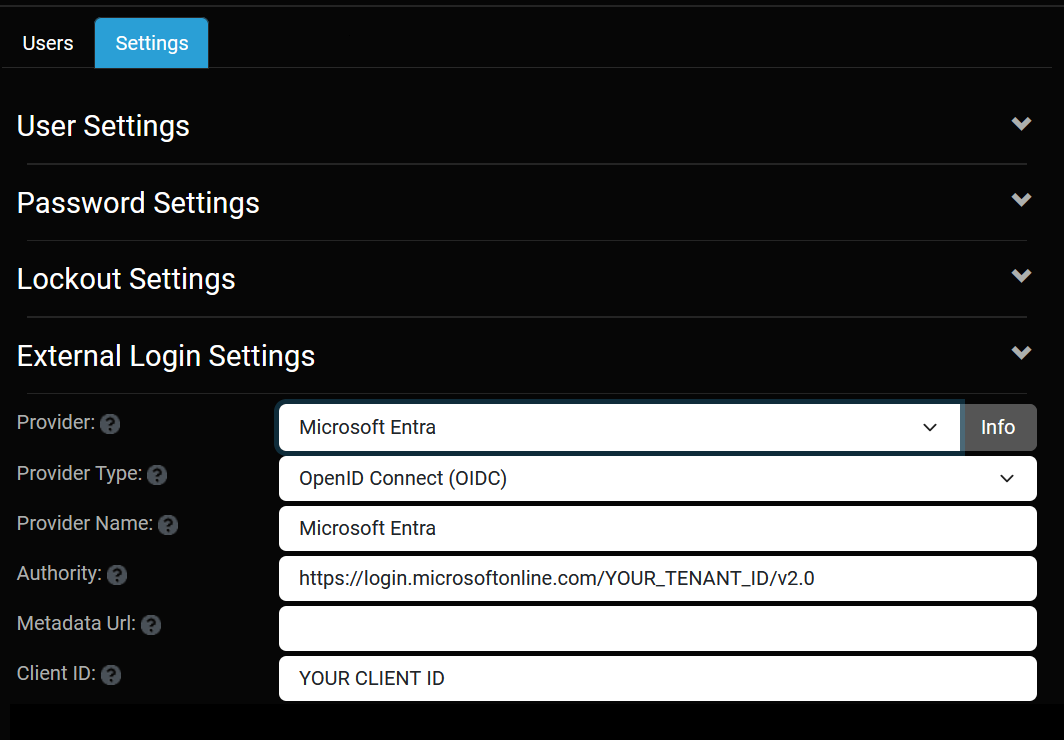1064x740 pixels.
Task: Show help for Provider Type
Action: (157, 475)
